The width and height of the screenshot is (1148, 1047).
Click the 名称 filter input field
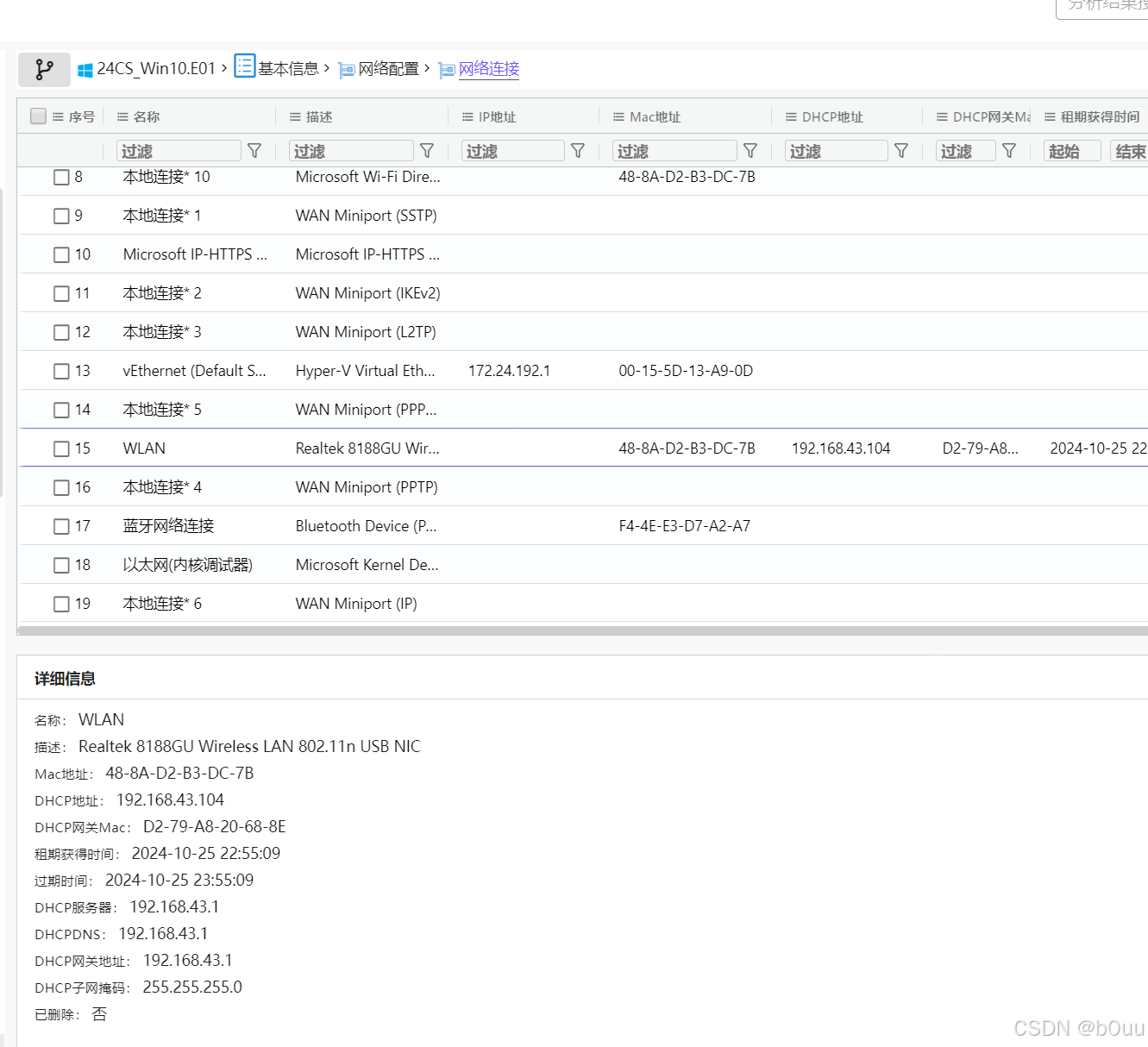tap(179, 151)
